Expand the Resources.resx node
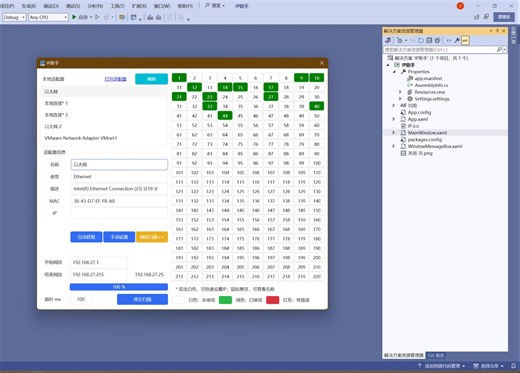Viewport: 520px width, 373px height. (400, 92)
